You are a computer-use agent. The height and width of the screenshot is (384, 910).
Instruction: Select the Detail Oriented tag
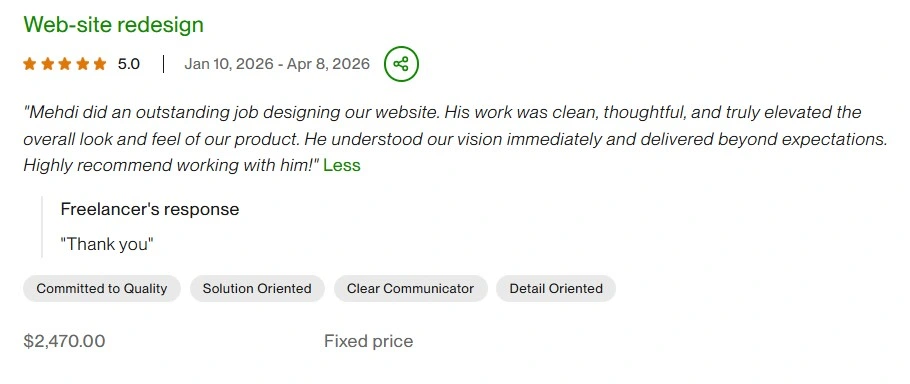tap(556, 288)
